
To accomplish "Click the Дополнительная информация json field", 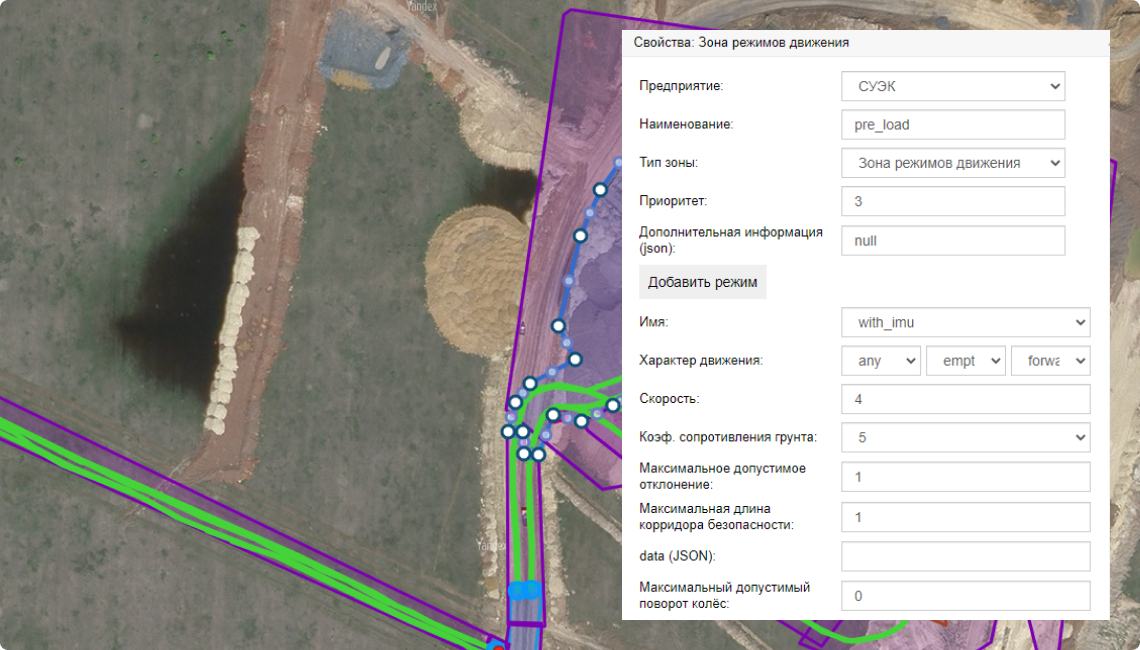I will 953,241.
